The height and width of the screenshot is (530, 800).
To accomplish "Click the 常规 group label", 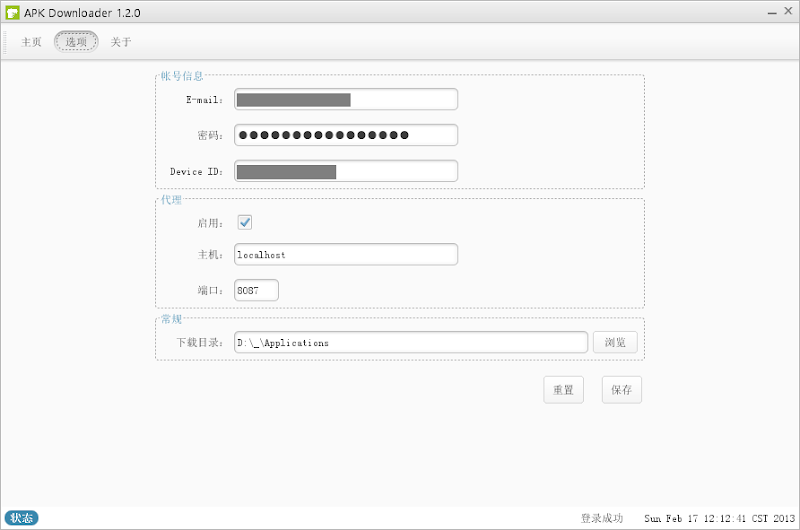I will click(171, 319).
